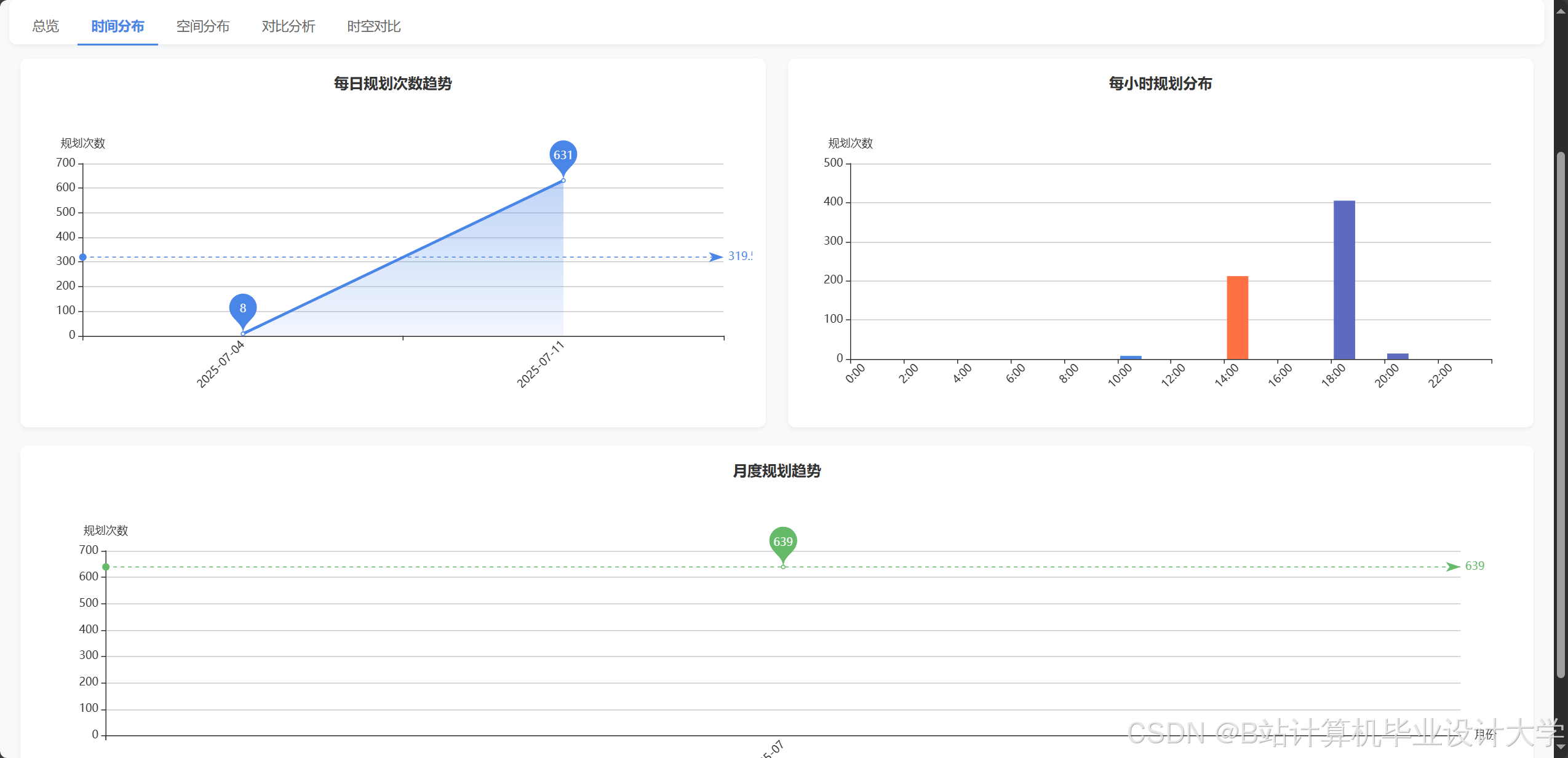This screenshot has width=1568, height=758.
Task: Click the green average line arrowhead
Action: tap(1452, 567)
